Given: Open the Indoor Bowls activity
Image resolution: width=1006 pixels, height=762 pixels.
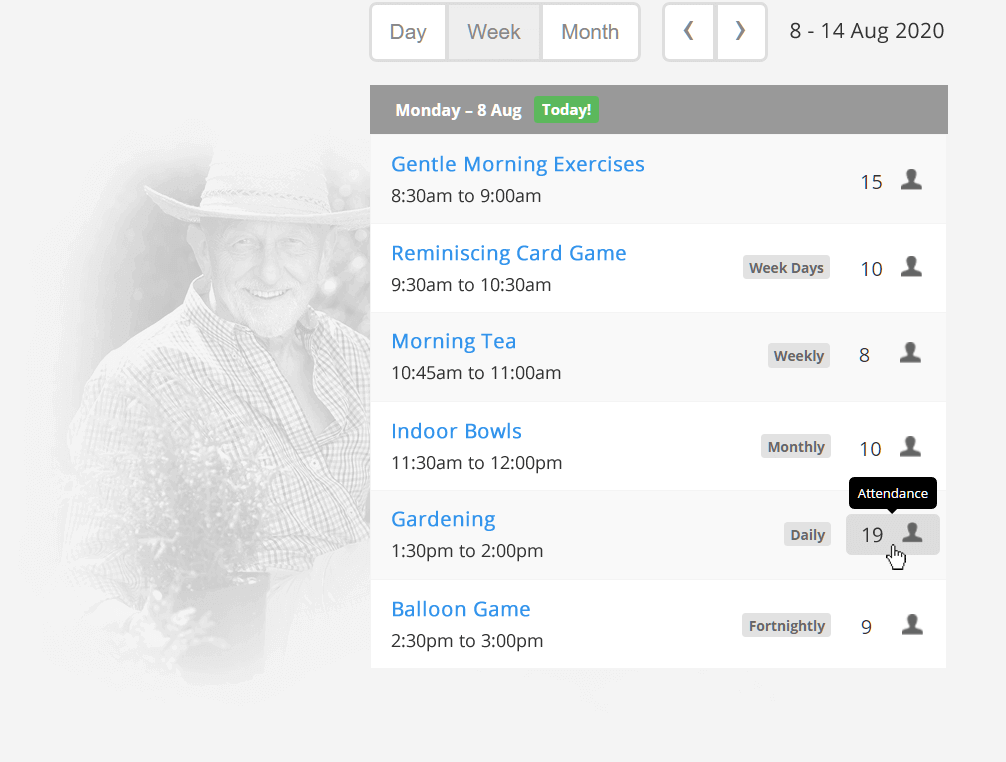Looking at the screenshot, I should coord(456,431).
